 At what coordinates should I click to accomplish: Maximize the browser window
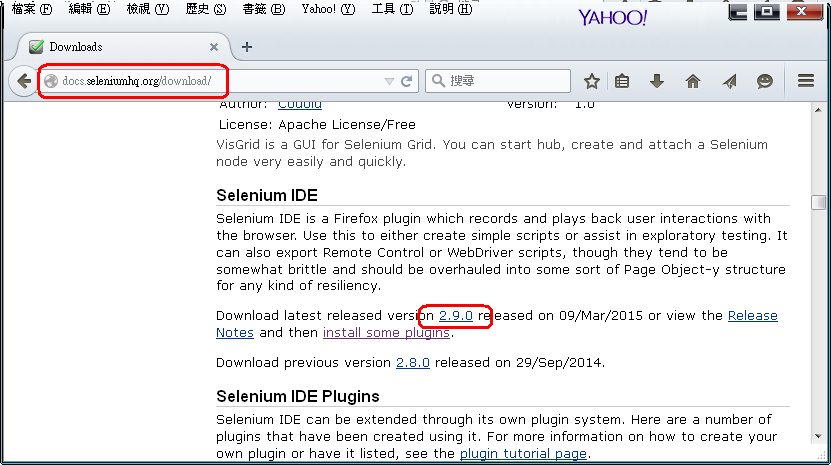(x=767, y=12)
